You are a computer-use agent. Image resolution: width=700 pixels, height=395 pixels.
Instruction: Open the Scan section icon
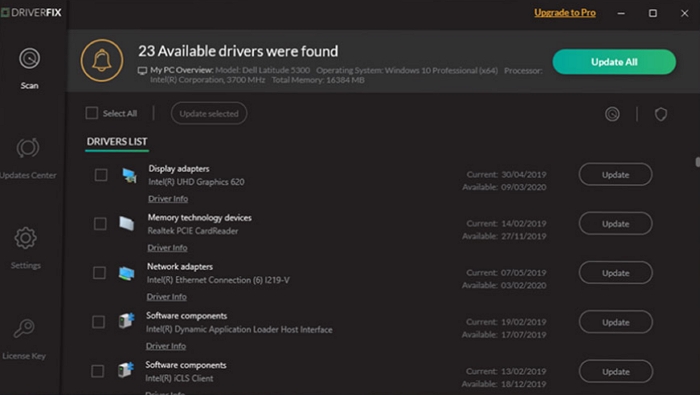[29, 58]
